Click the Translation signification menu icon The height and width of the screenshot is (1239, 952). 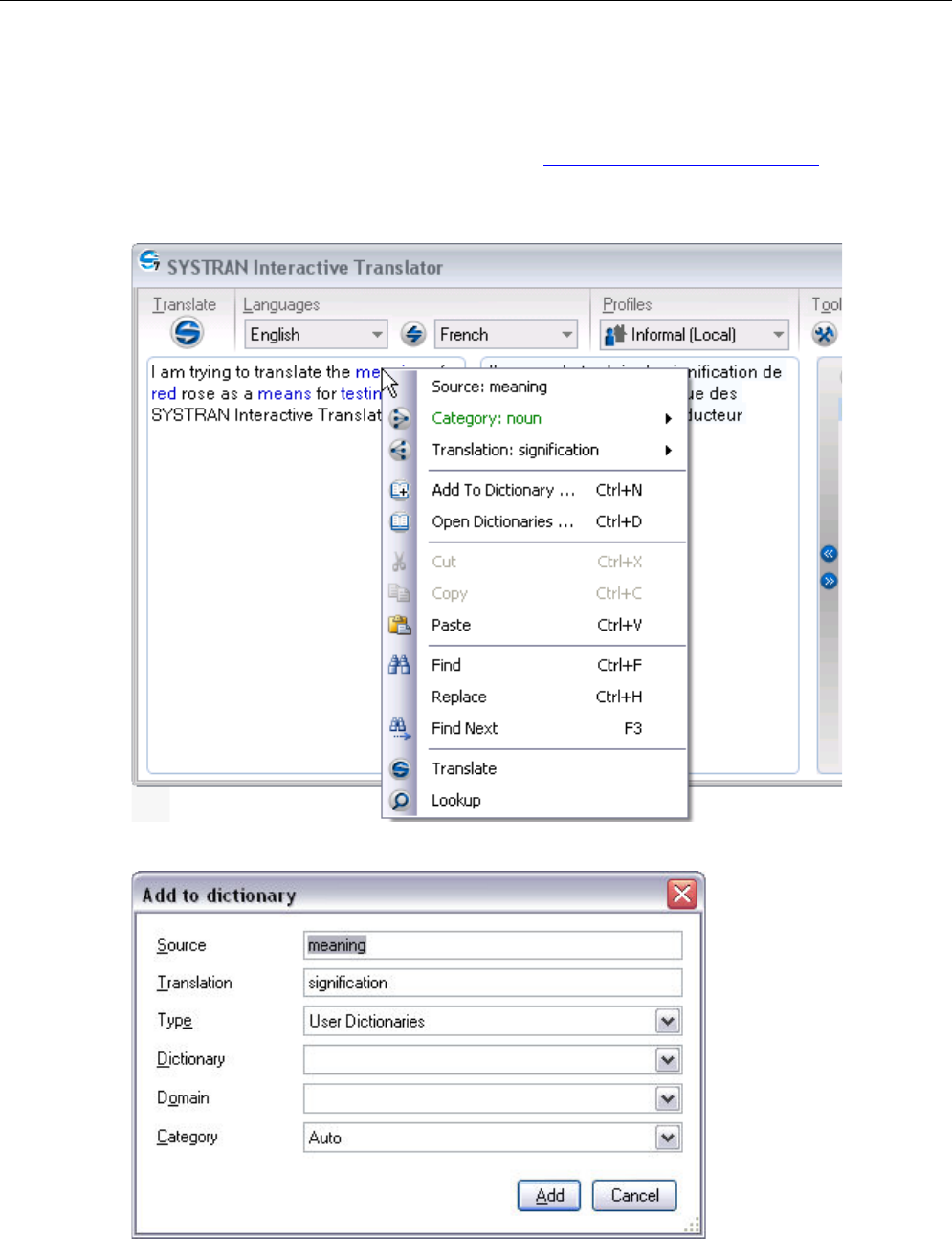click(x=399, y=450)
